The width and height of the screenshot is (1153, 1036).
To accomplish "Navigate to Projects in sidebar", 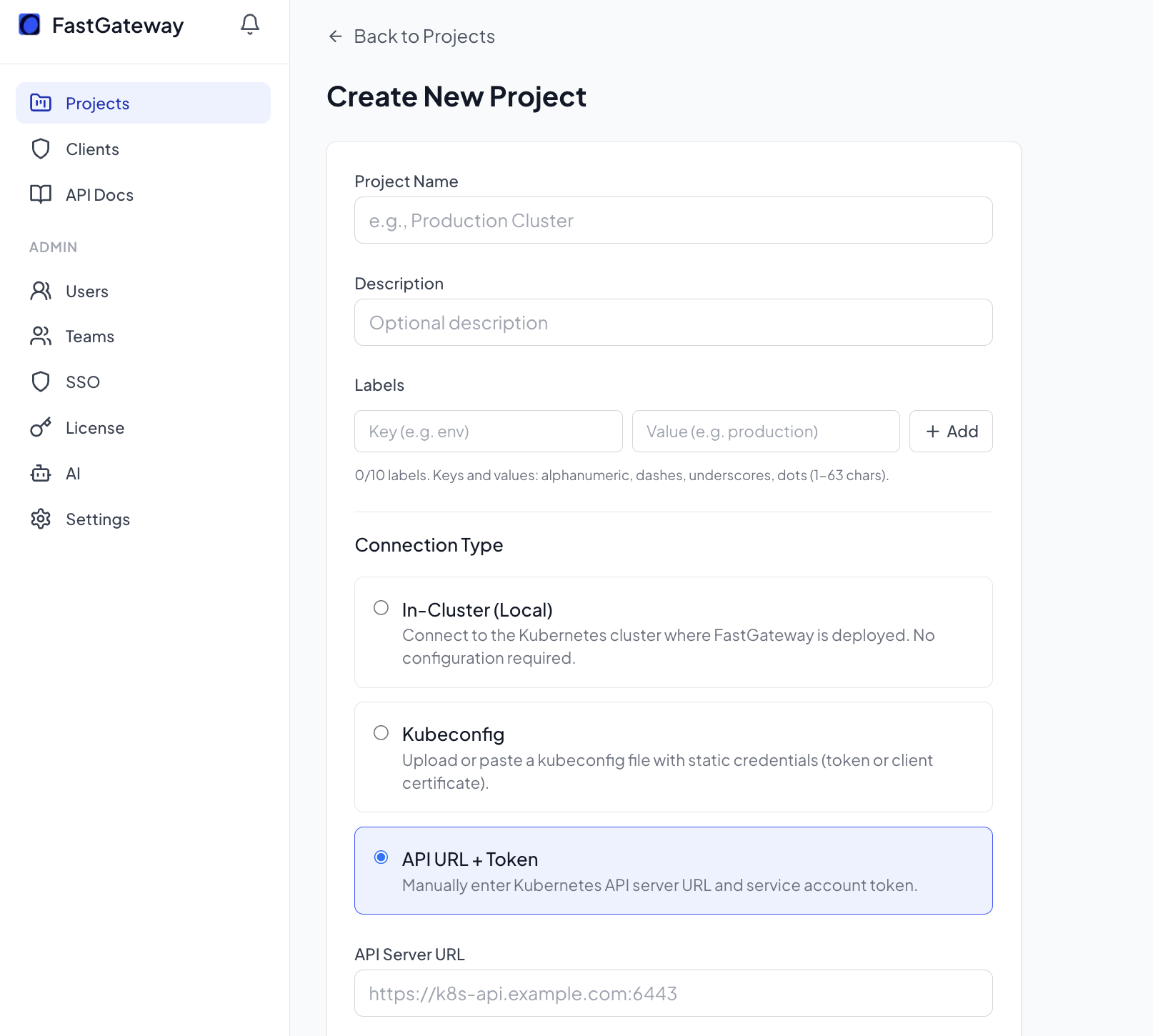I will (x=97, y=104).
